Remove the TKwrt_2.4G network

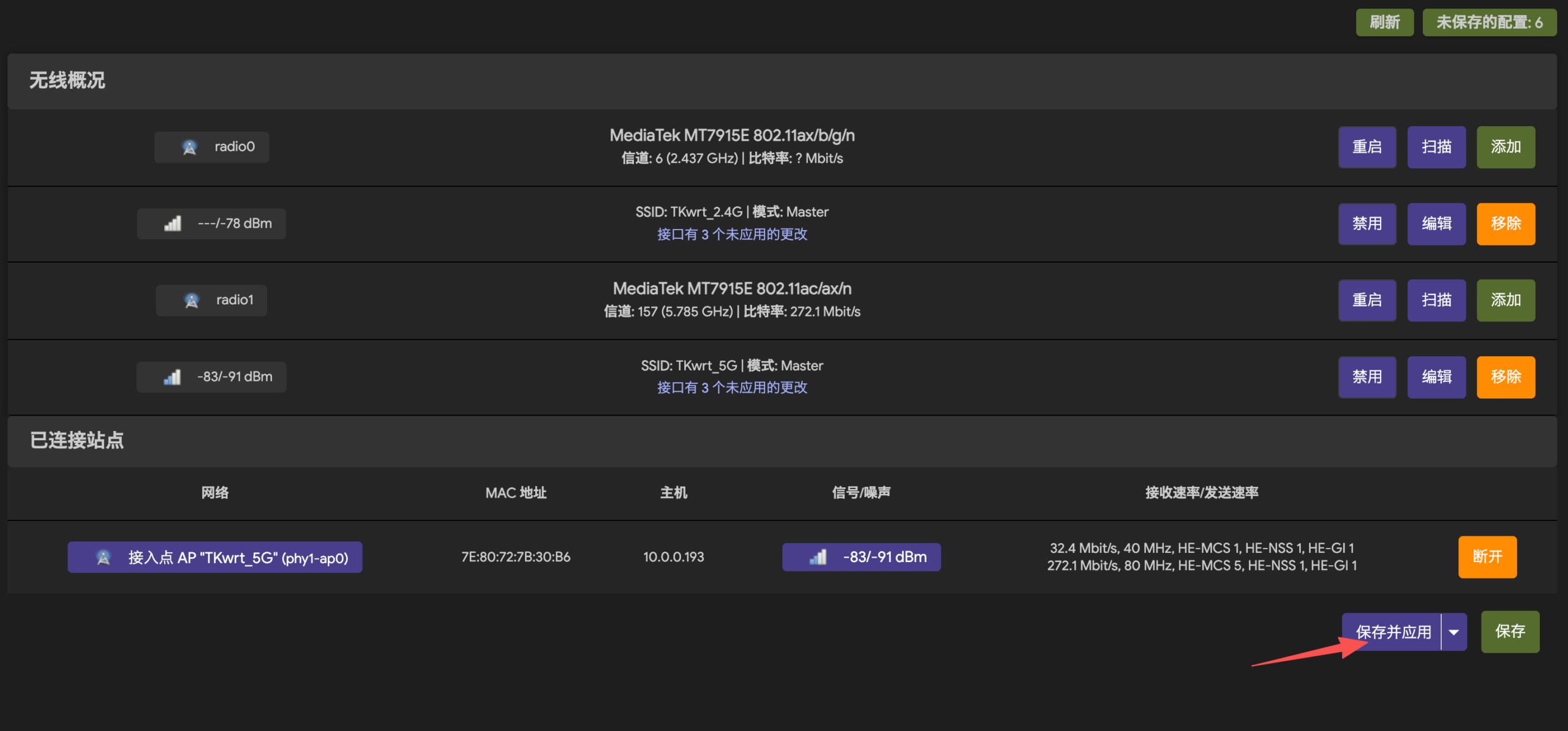[1505, 223]
